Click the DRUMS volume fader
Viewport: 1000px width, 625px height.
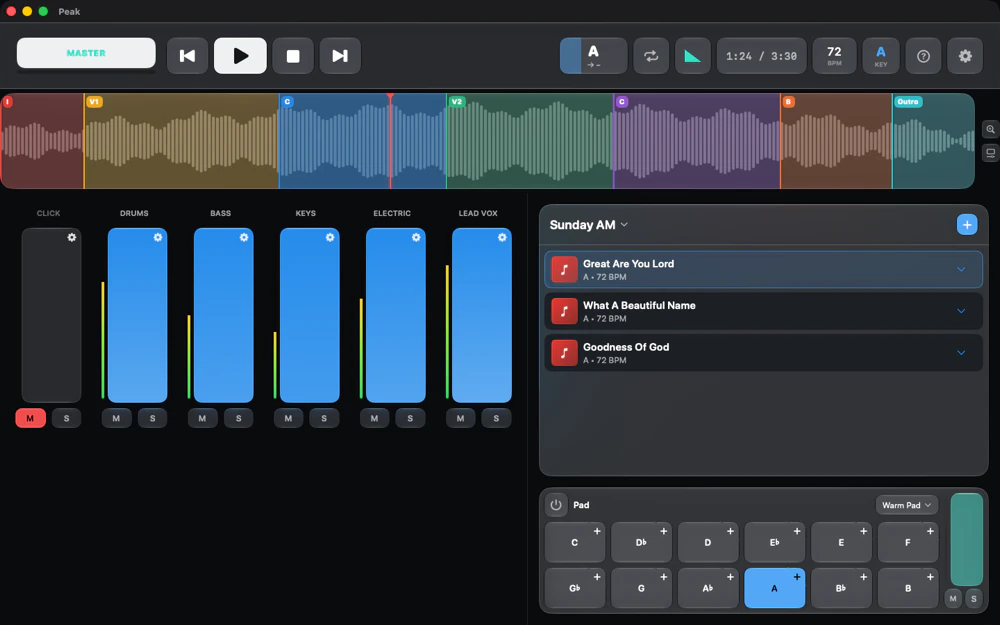click(137, 315)
